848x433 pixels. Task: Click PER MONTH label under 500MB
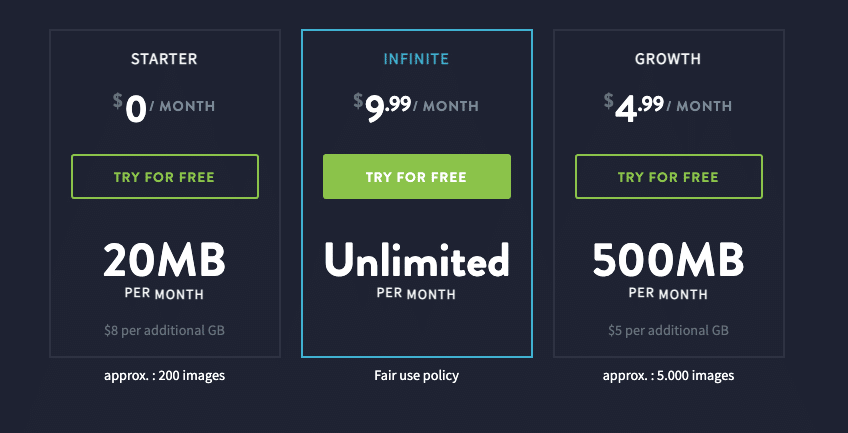(x=668, y=294)
